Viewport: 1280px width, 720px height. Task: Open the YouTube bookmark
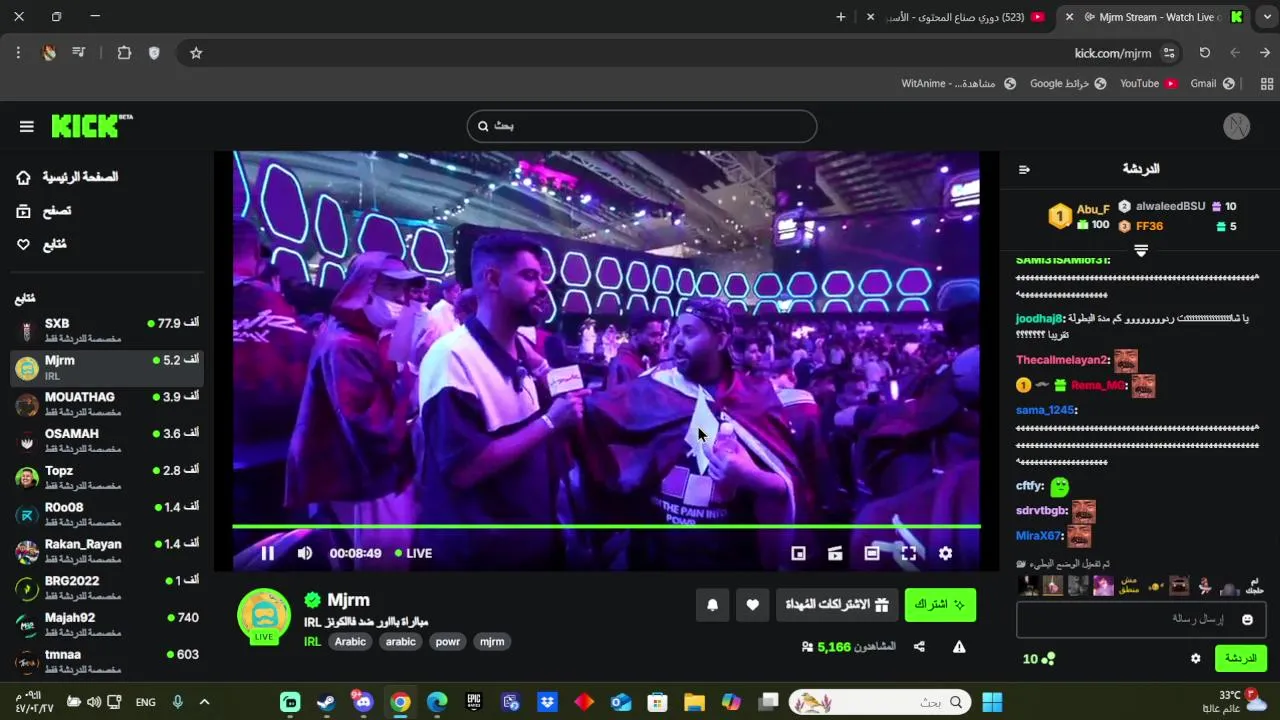coord(1148,84)
